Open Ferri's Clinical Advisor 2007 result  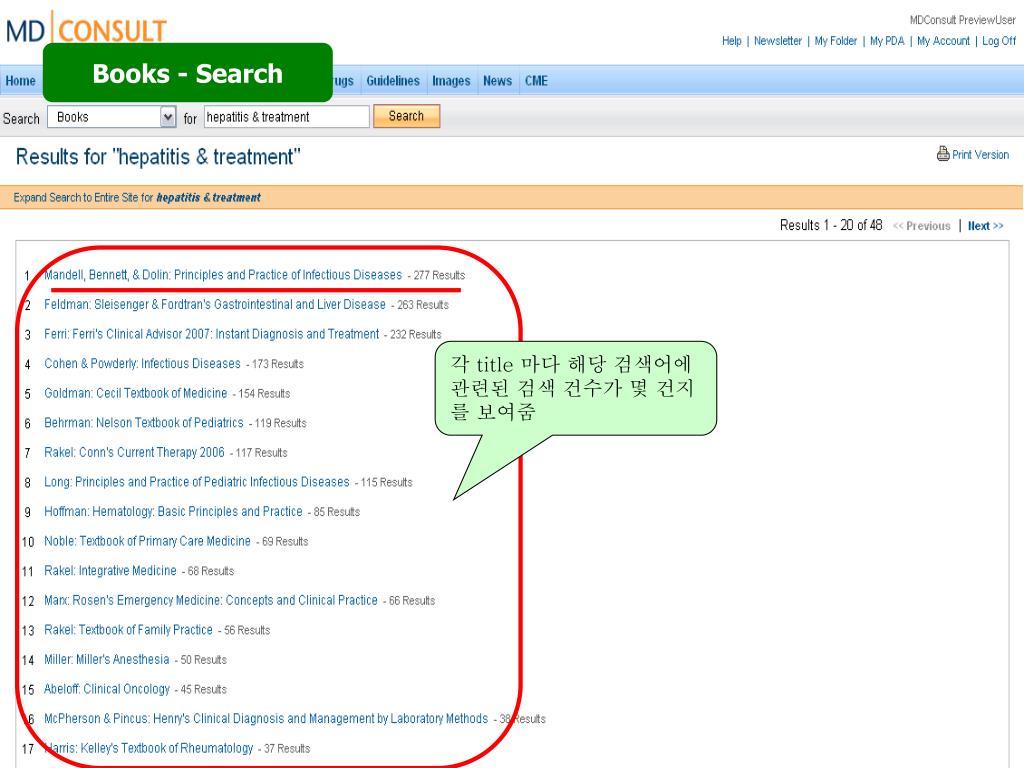tap(212, 334)
